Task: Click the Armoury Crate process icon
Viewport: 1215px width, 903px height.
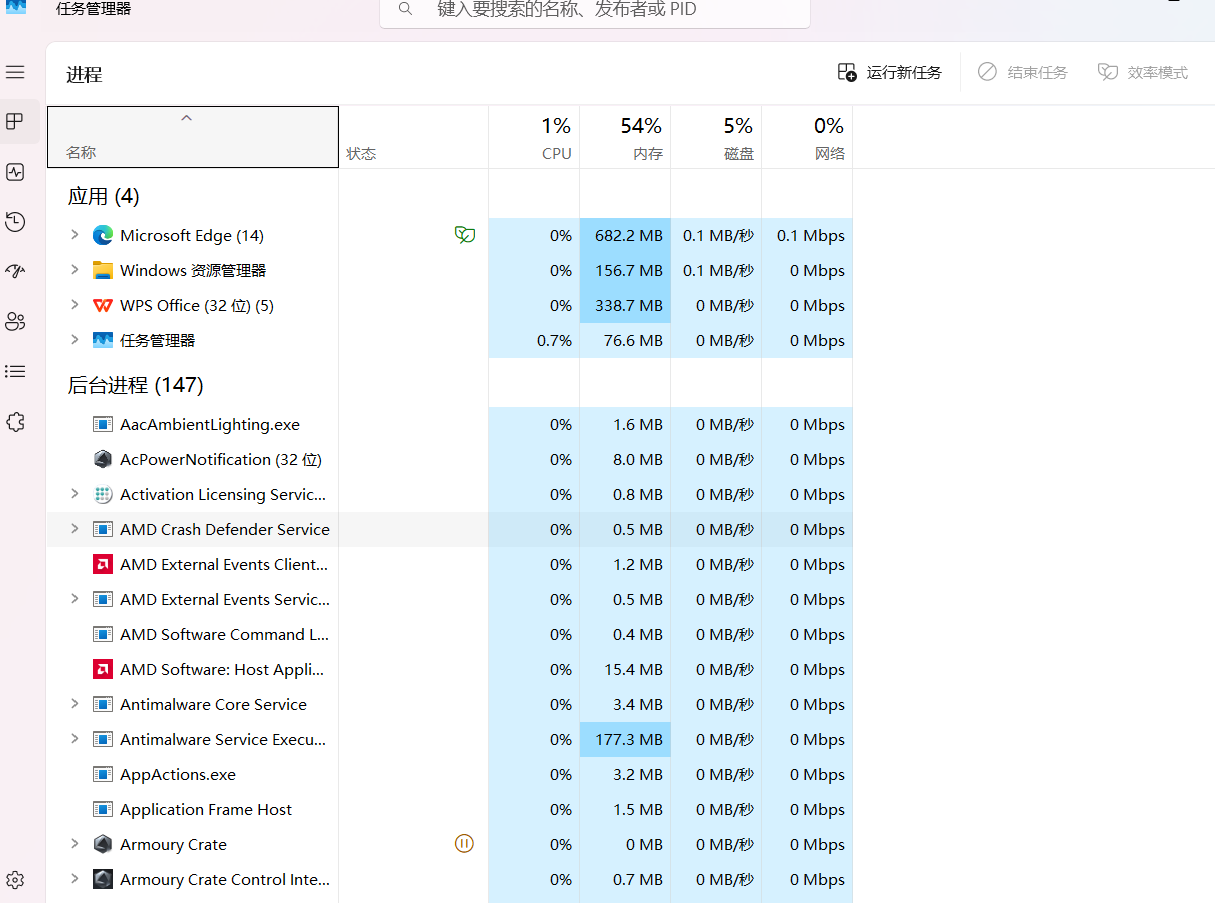Action: click(102, 844)
